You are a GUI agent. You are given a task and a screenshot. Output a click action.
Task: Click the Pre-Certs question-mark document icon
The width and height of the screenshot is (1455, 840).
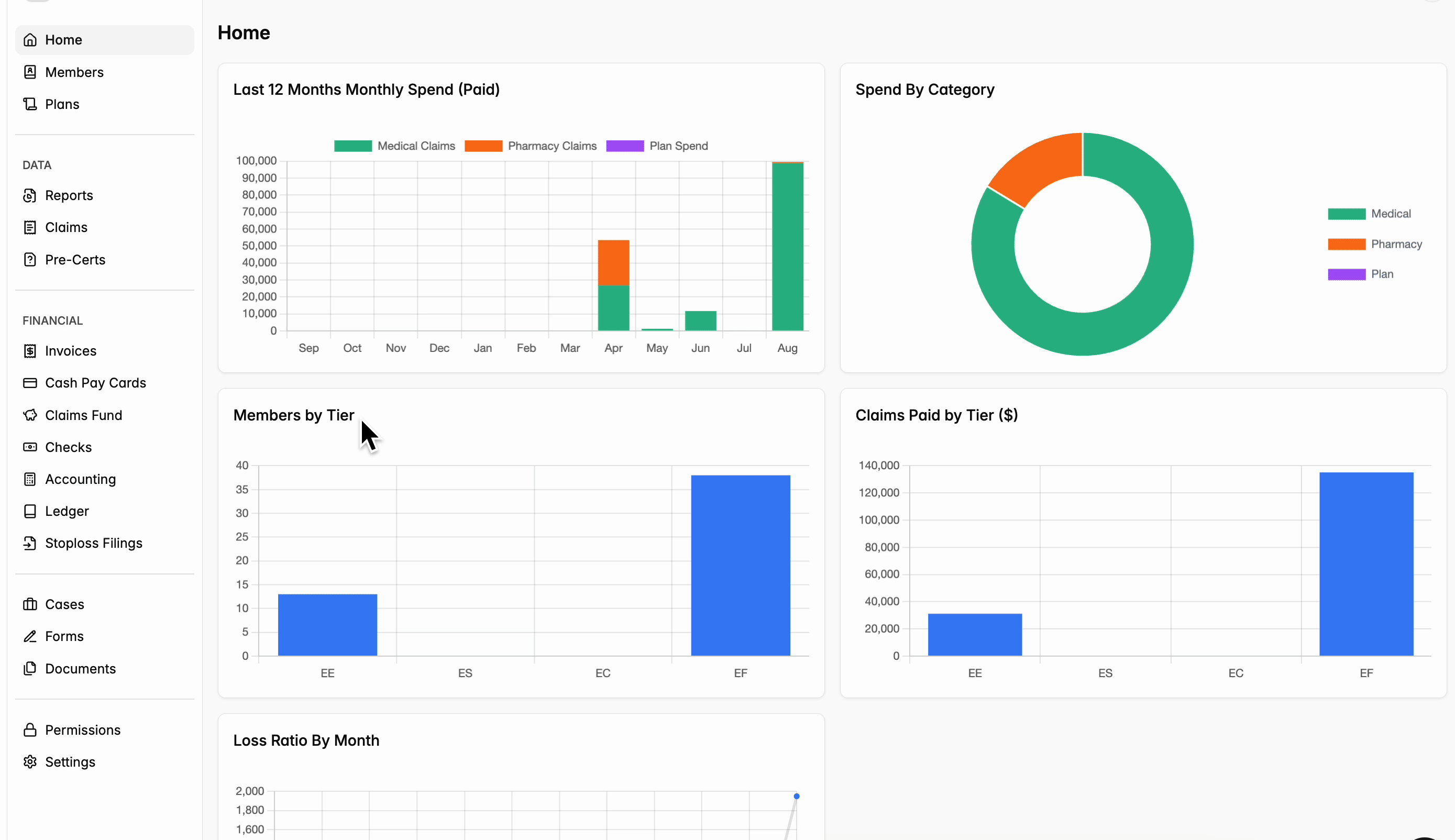pyautogui.click(x=30, y=260)
